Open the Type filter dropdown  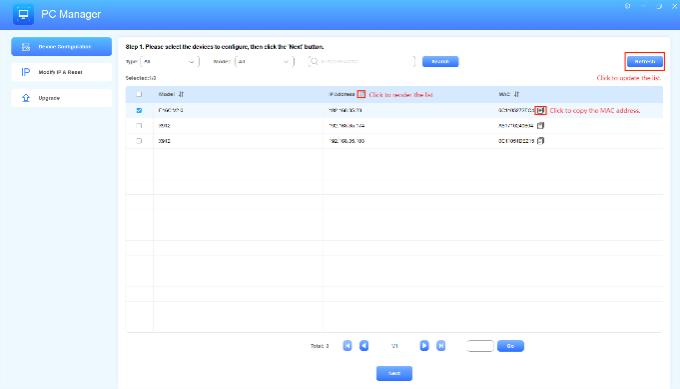(x=170, y=62)
